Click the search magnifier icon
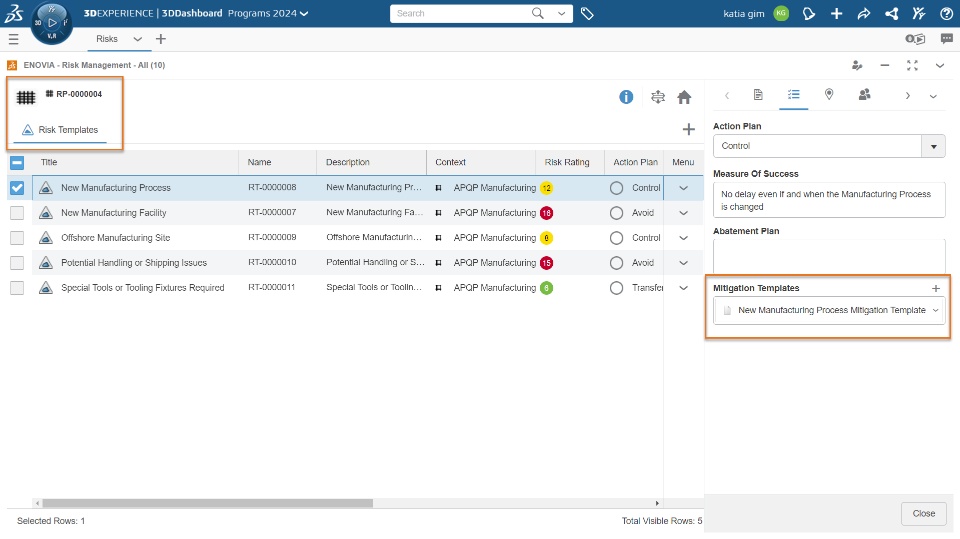Image resolution: width=960 pixels, height=539 pixels. 538,13
